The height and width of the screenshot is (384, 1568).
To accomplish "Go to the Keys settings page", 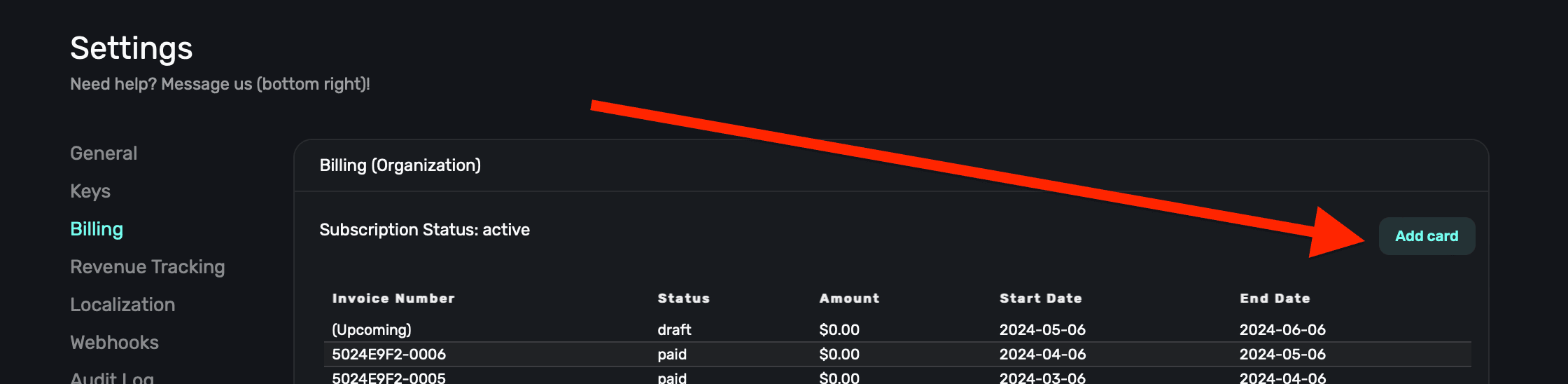I will [90, 191].
